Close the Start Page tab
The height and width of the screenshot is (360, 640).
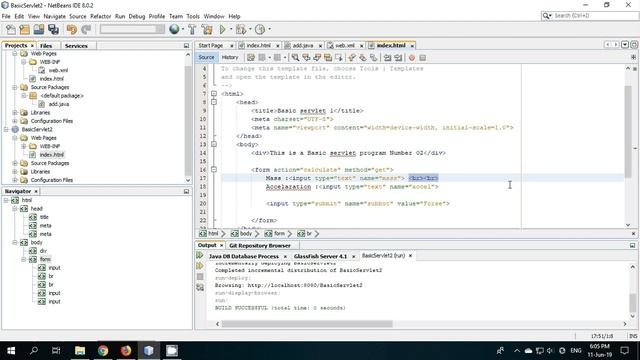coord(231,46)
